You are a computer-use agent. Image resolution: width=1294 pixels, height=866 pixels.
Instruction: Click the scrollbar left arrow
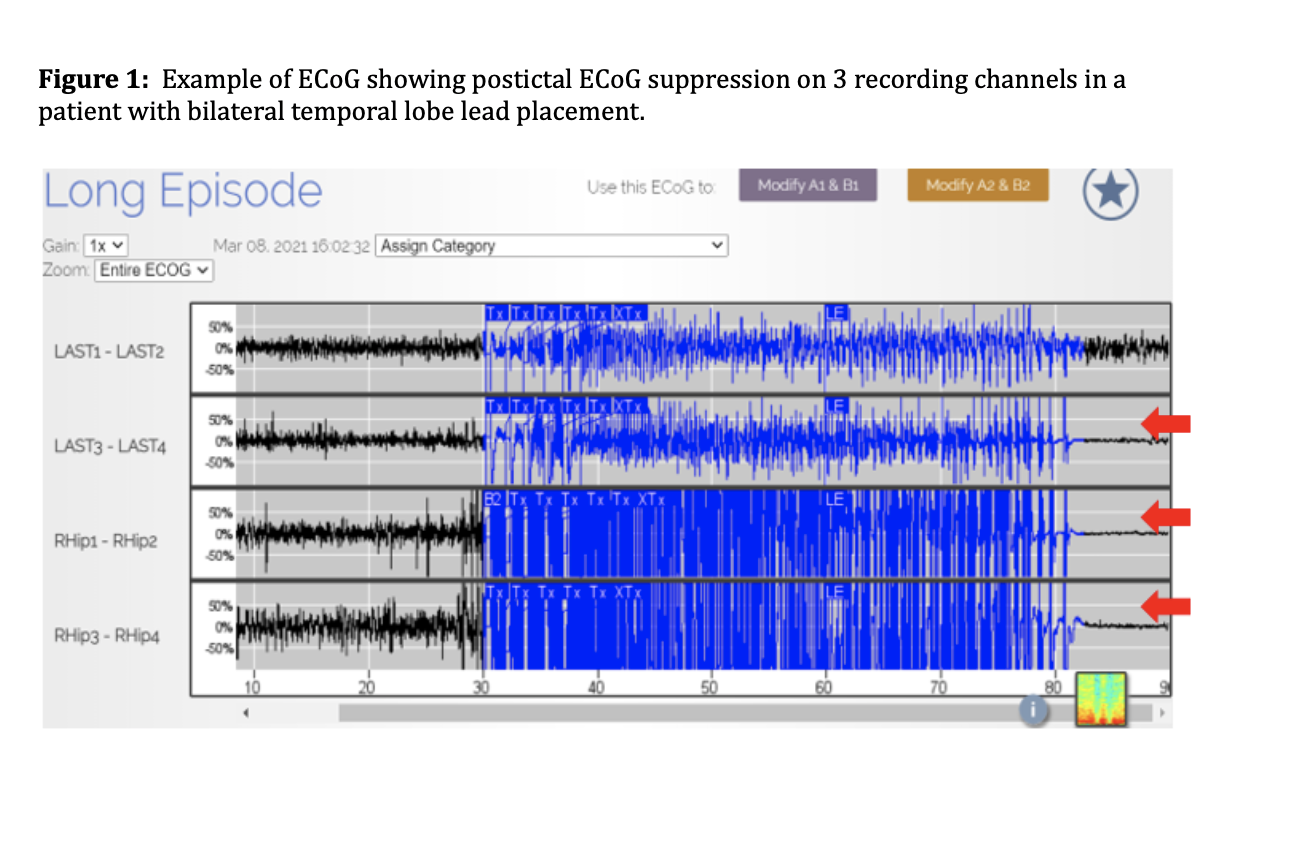(246, 713)
